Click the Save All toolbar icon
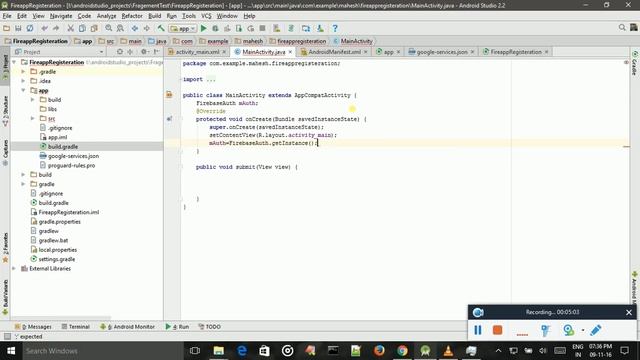Viewport: 640px width, 360px height. pos(18,28)
